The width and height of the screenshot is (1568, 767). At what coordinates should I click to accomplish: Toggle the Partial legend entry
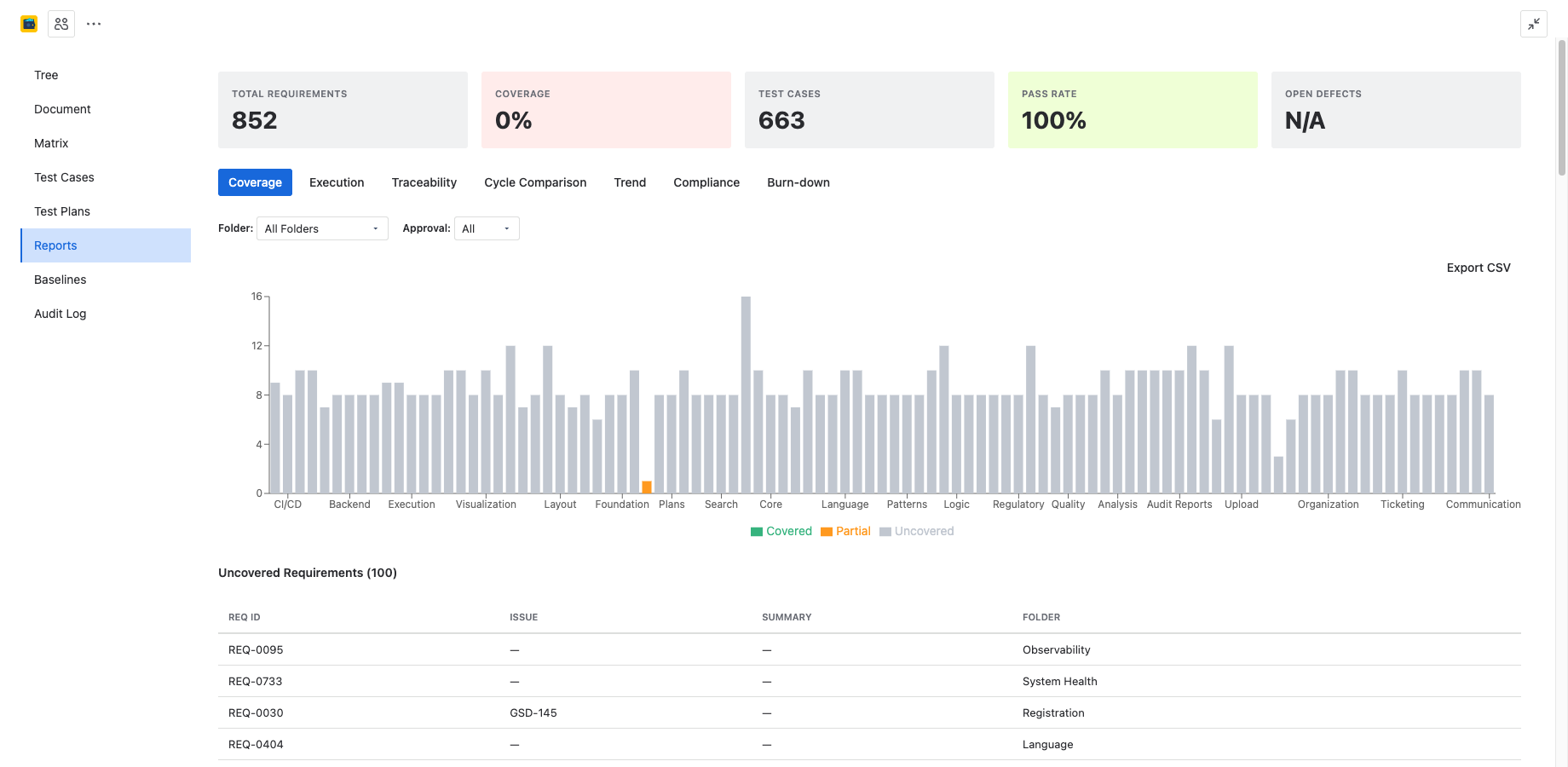pyautogui.click(x=845, y=531)
